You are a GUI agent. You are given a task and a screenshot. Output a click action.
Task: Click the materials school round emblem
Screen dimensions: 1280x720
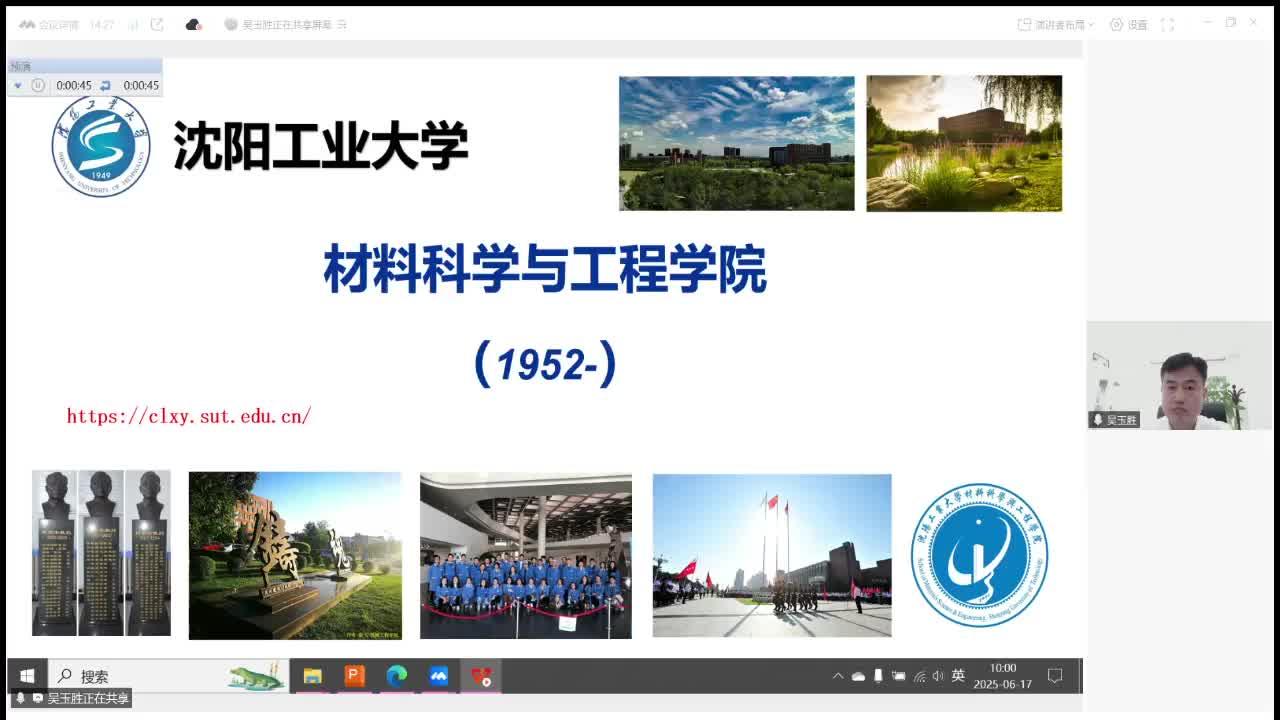[979, 555]
